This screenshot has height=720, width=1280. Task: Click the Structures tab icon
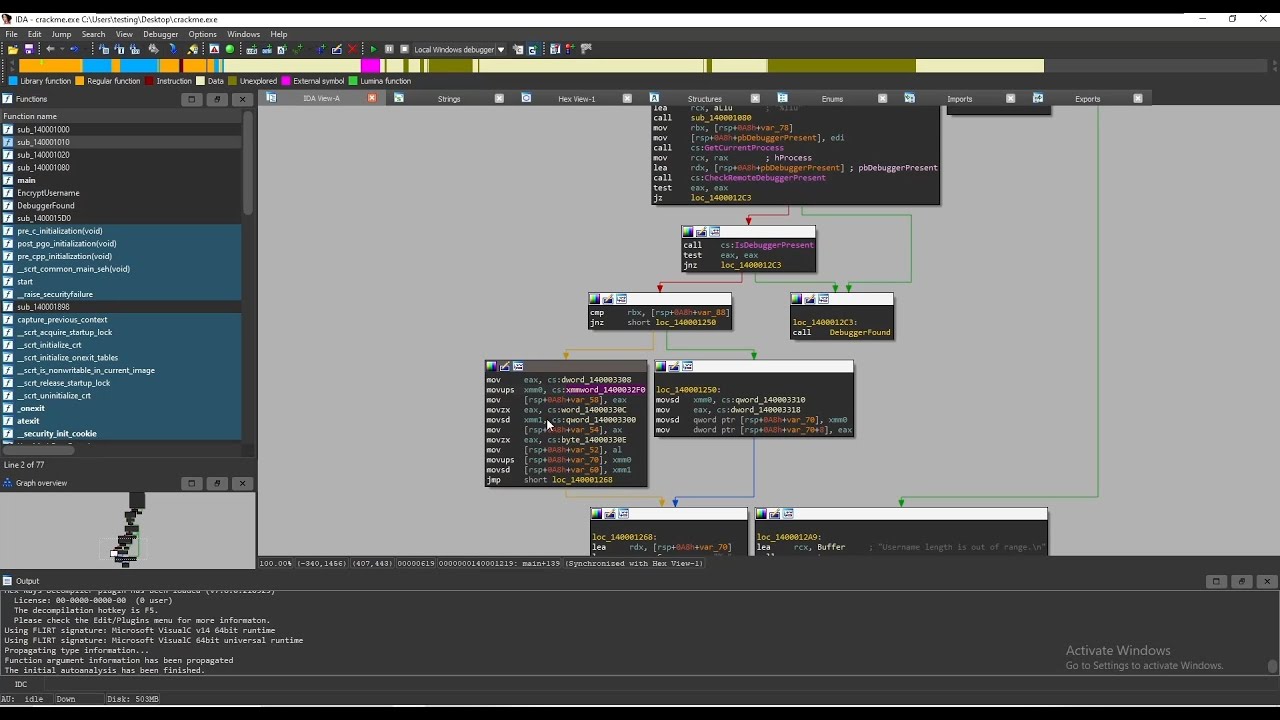[x=655, y=98]
